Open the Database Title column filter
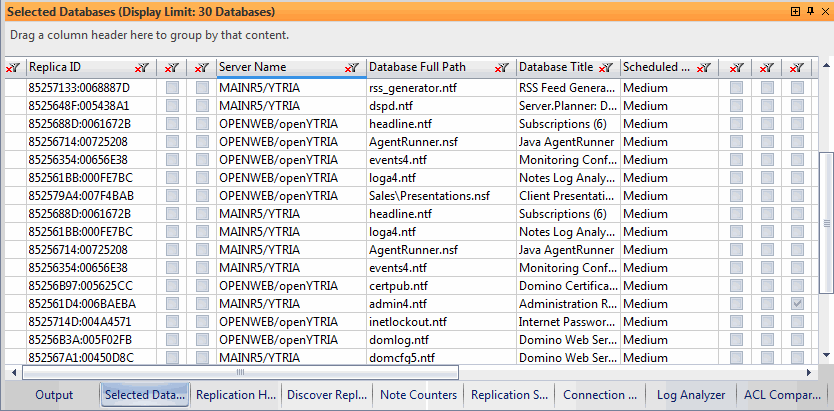The width and height of the screenshot is (834, 411). click(x=605, y=67)
